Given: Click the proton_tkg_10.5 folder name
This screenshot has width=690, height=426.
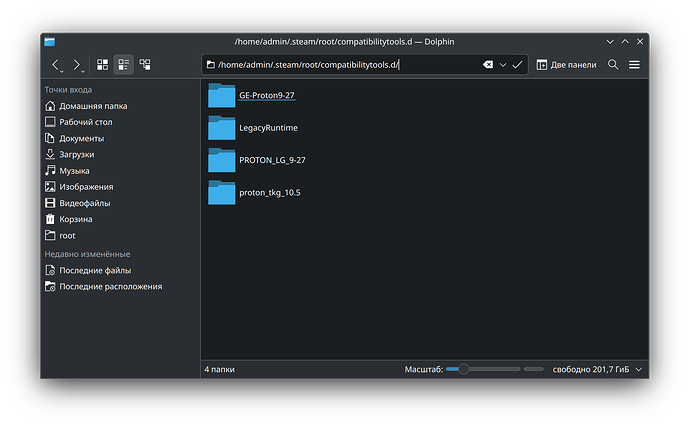Looking at the screenshot, I should click(270, 193).
